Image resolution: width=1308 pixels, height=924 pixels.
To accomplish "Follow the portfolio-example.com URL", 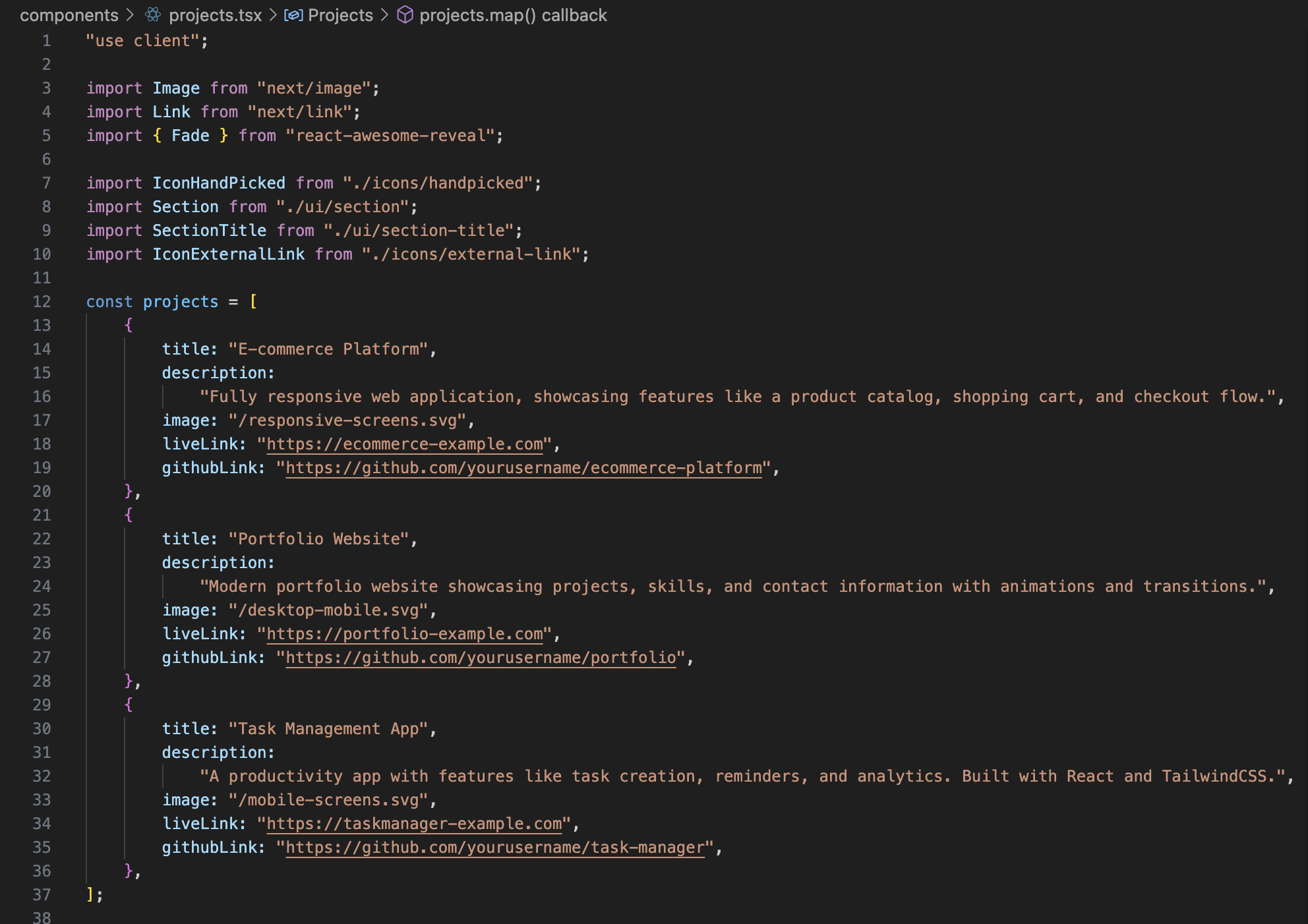I will pos(404,634).
